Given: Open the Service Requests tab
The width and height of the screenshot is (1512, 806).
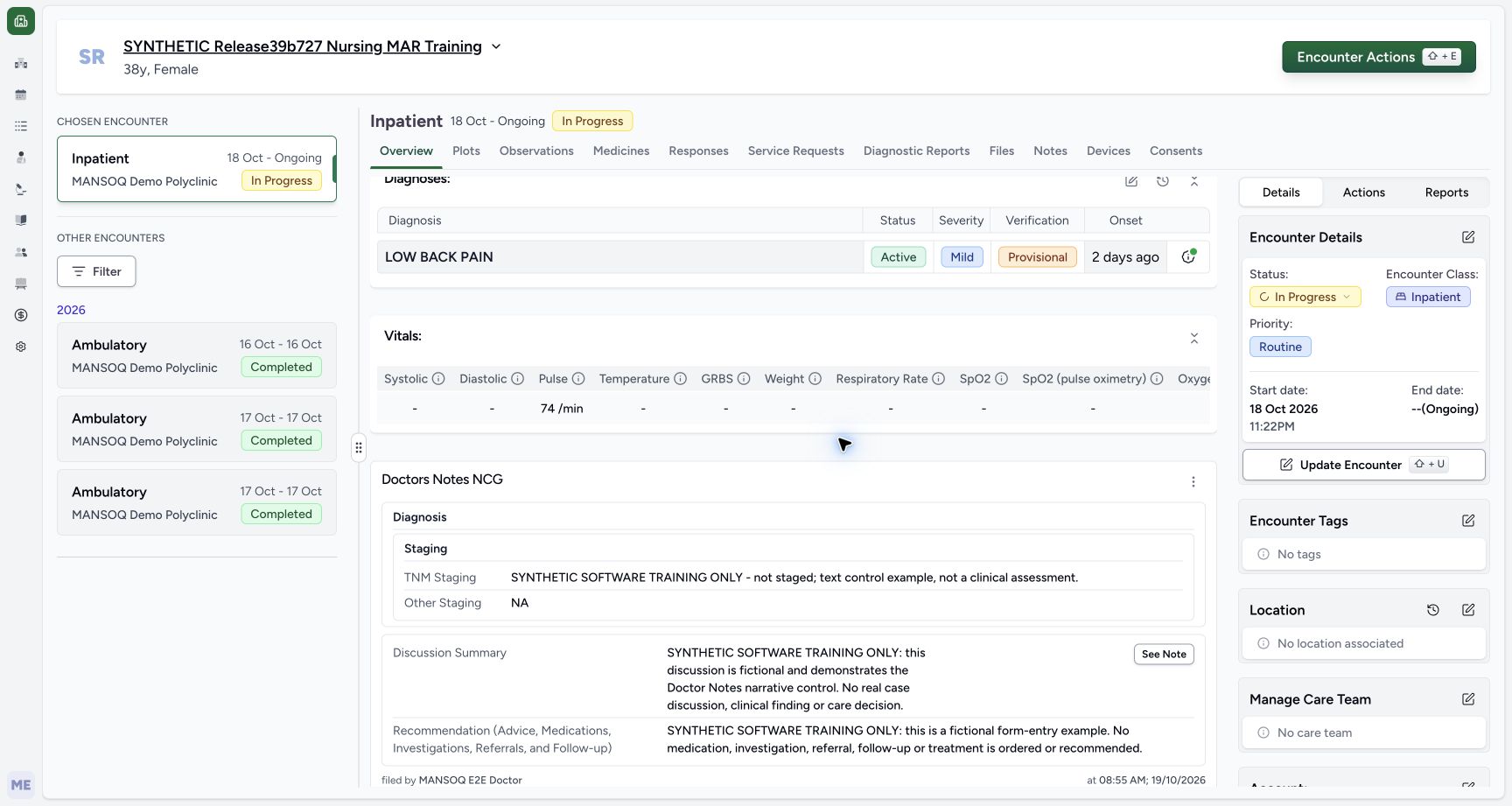Looking at the screenshot, I should click(795, 151).
